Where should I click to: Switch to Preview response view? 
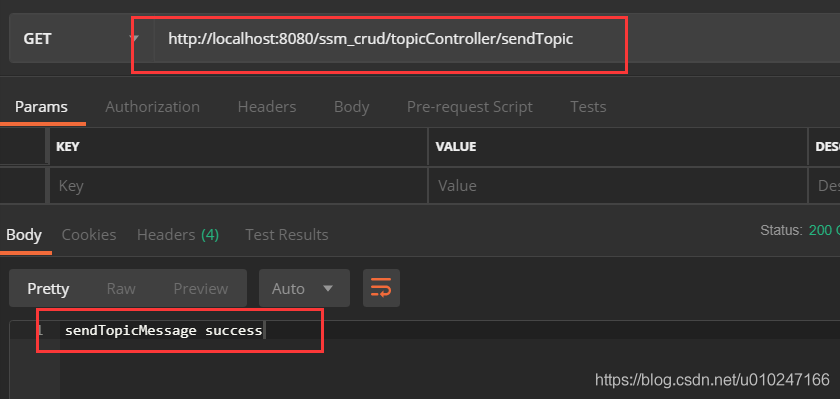pos(201,289)
